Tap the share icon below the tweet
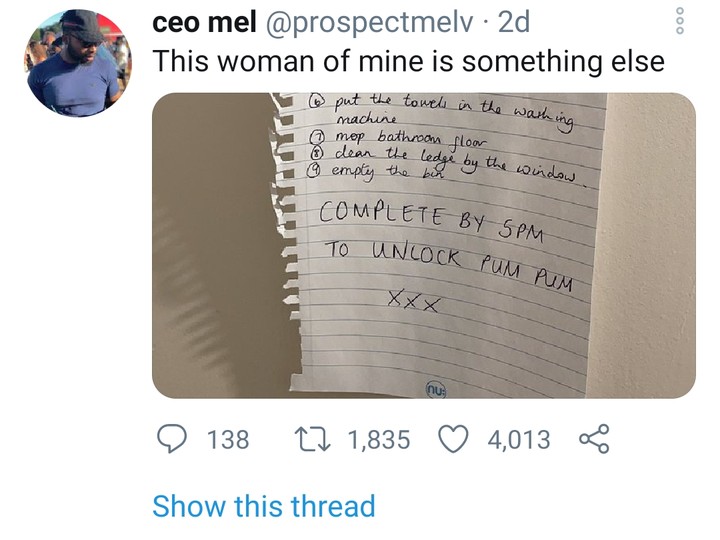The height and width of the screenshot is (540, 720). [x=594, y=439]
